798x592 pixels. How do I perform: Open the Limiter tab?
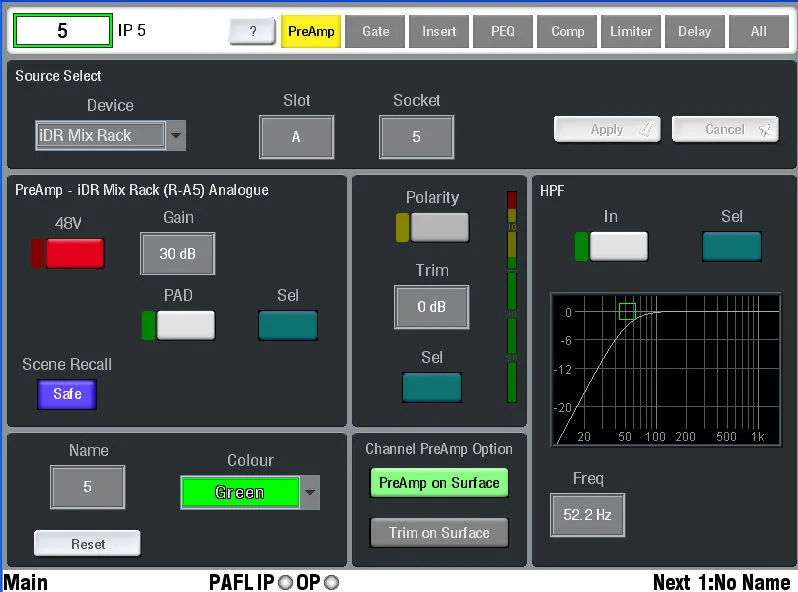[x=631, y=32]
